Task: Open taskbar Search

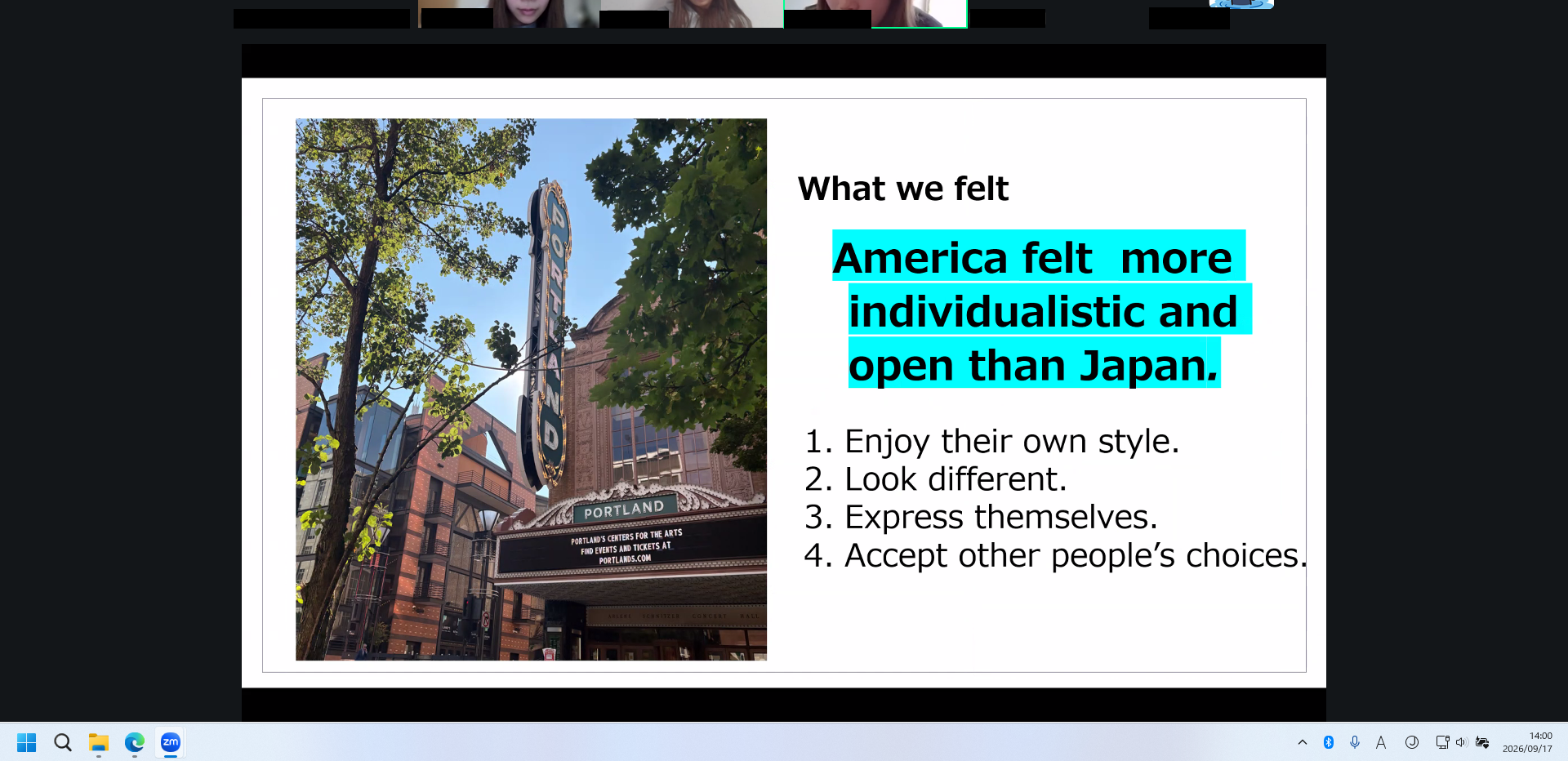Action: click(x=63, y=742)
